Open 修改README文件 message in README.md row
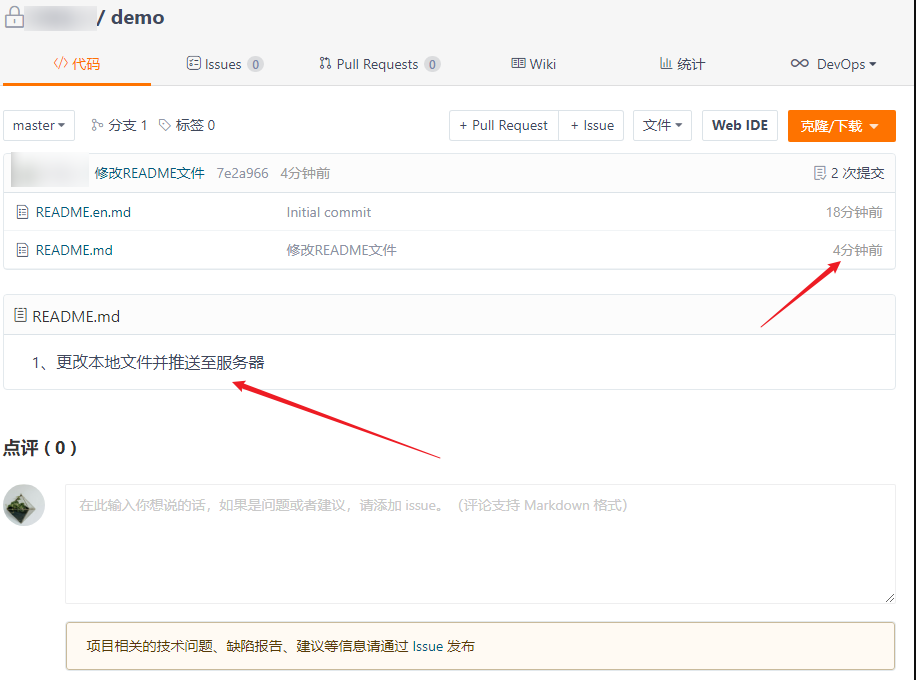916x680 pixels. pos(341,250)
